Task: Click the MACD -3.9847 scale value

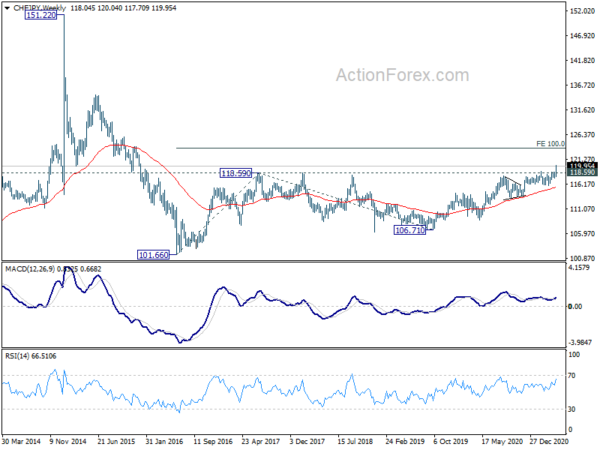Action: click(x=580, y=342)
